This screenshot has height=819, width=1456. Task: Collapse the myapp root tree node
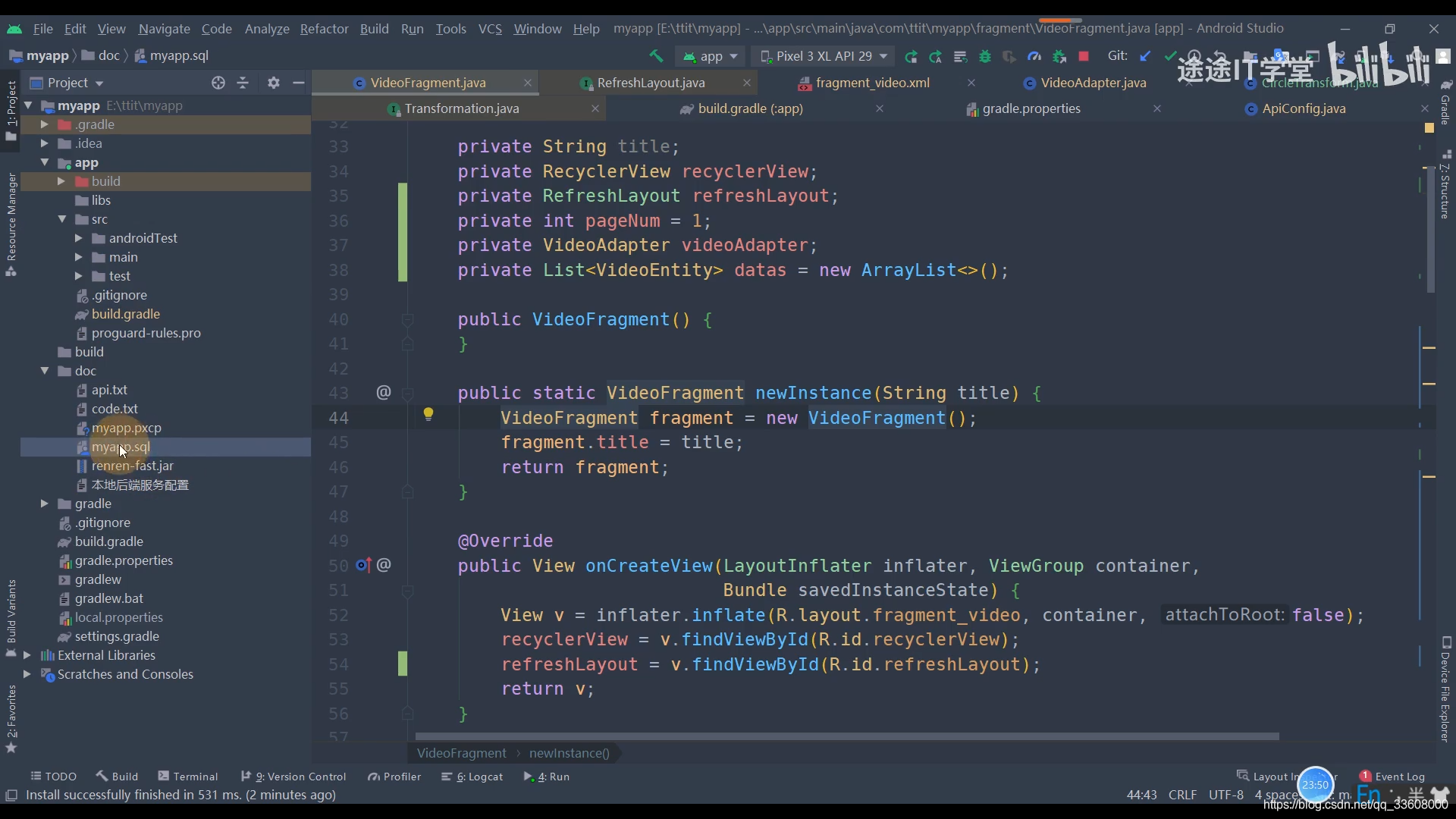pyautogui.click(x=28, y=105)
